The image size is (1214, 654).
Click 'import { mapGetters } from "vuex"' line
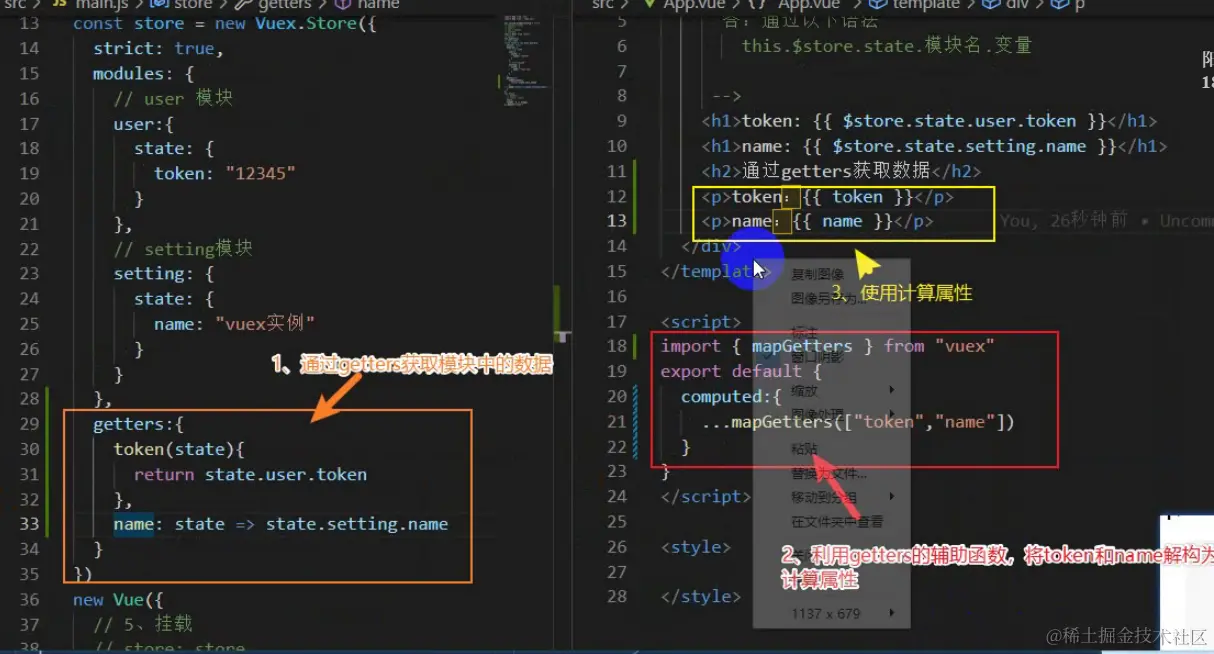click(828, 346)
